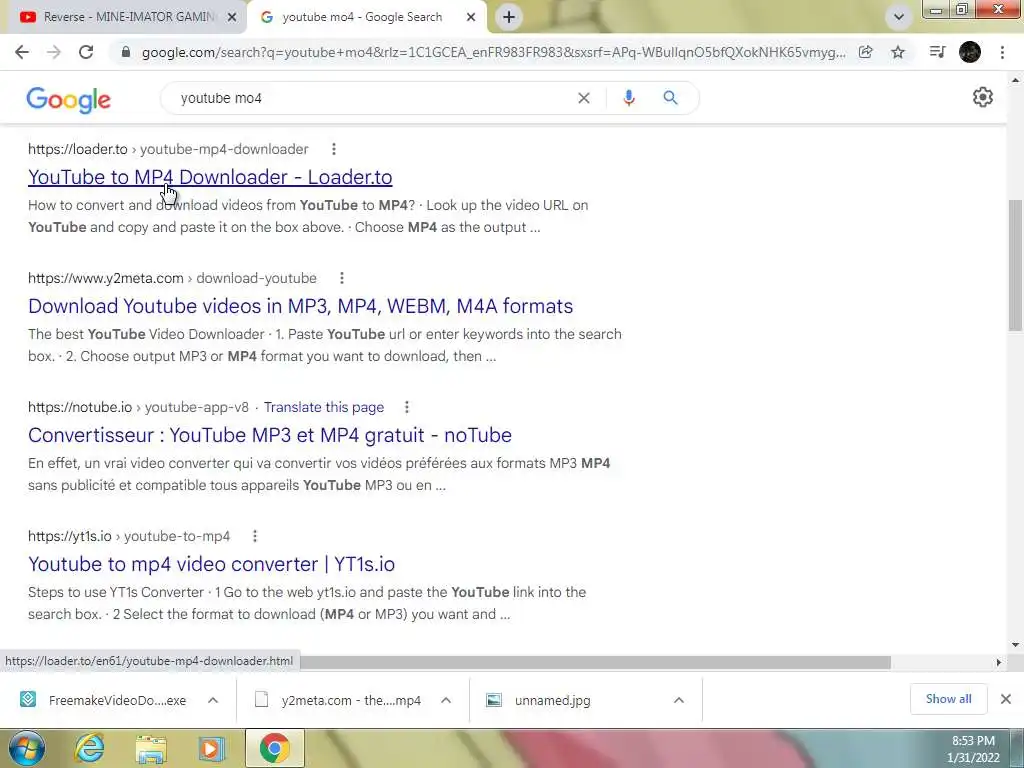1024x768 pixels.
Task: Open Windows Media Player taskbar icon
Action: (212, 749)
